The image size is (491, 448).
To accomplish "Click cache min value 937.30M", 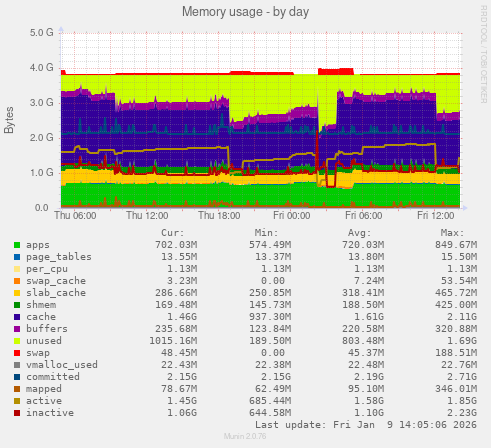I will click(x=270, y=317).
